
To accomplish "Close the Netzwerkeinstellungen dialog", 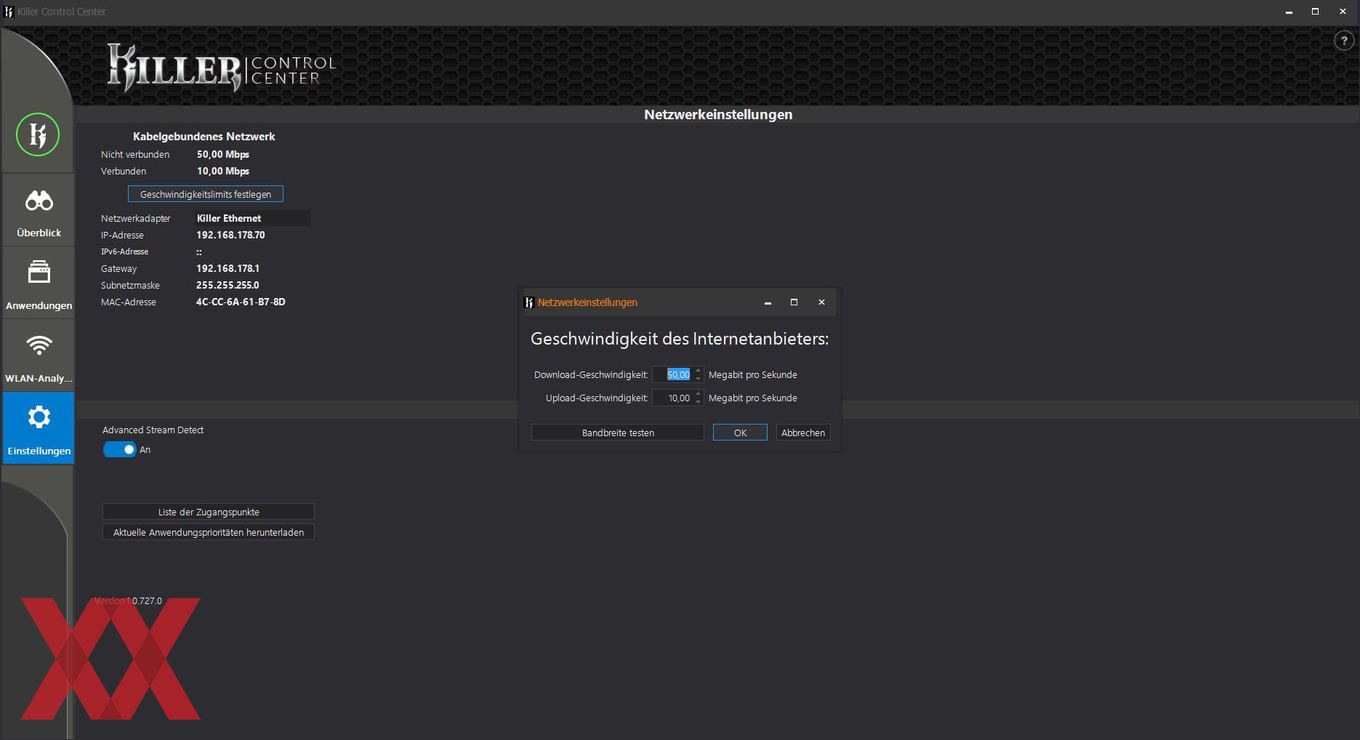I will pyautogui.click(x=821, y=302).
